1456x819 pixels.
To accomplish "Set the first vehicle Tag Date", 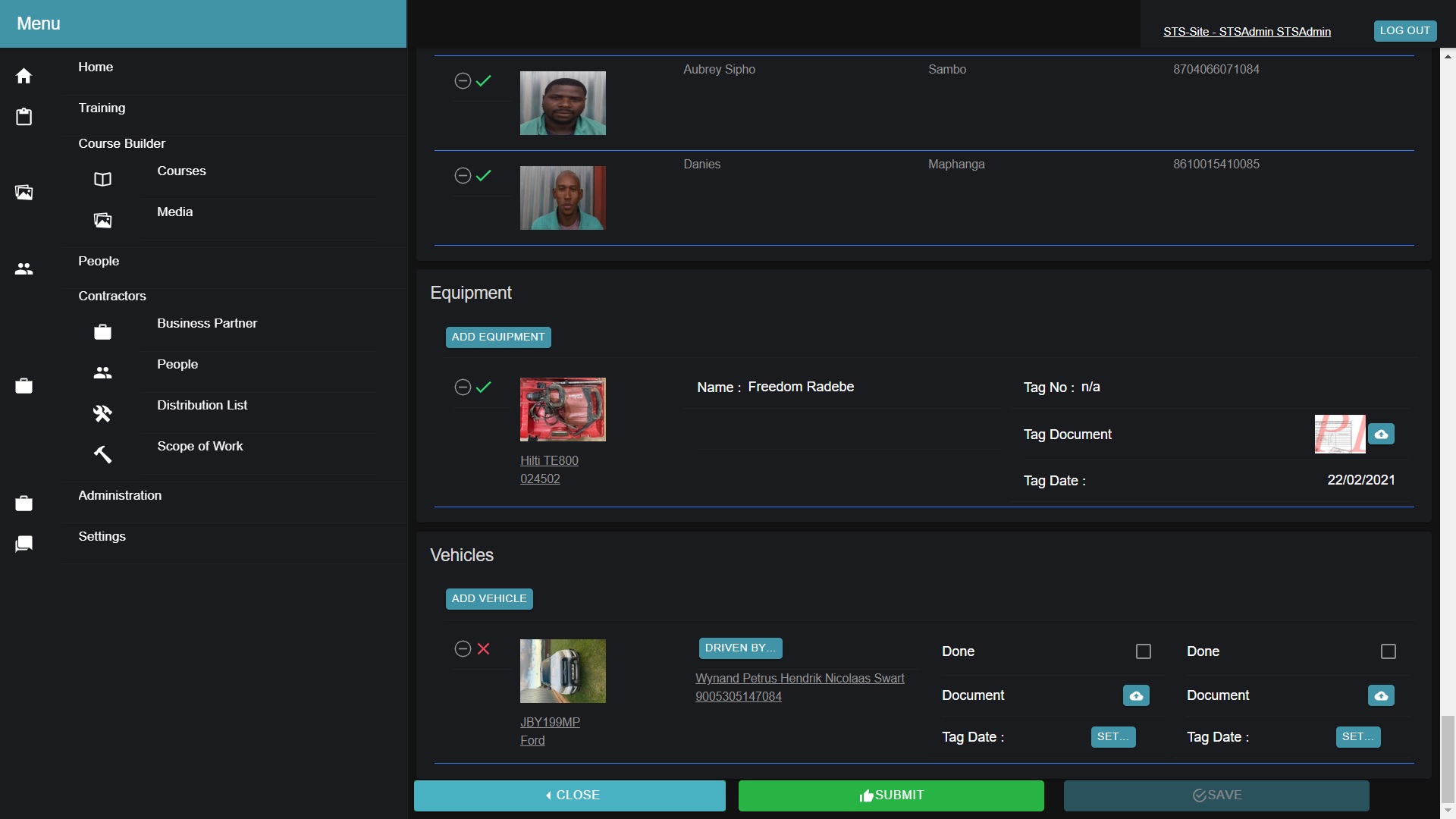I will [x=1112, y=737].
